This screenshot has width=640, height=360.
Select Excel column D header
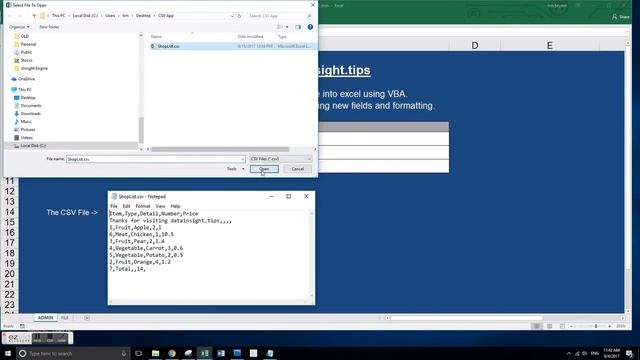coord(475,45)
